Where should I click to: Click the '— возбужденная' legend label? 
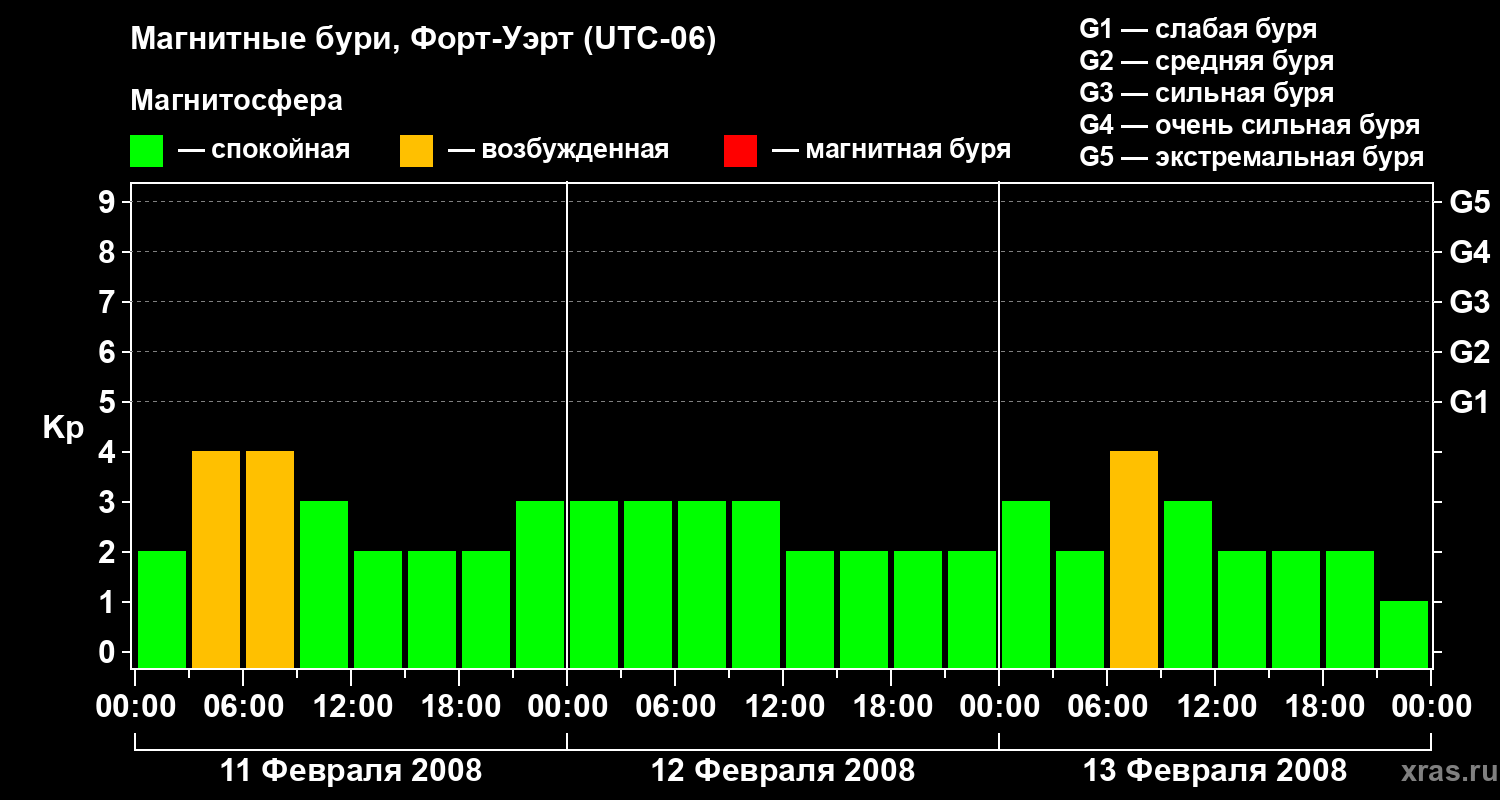point(558,150)
